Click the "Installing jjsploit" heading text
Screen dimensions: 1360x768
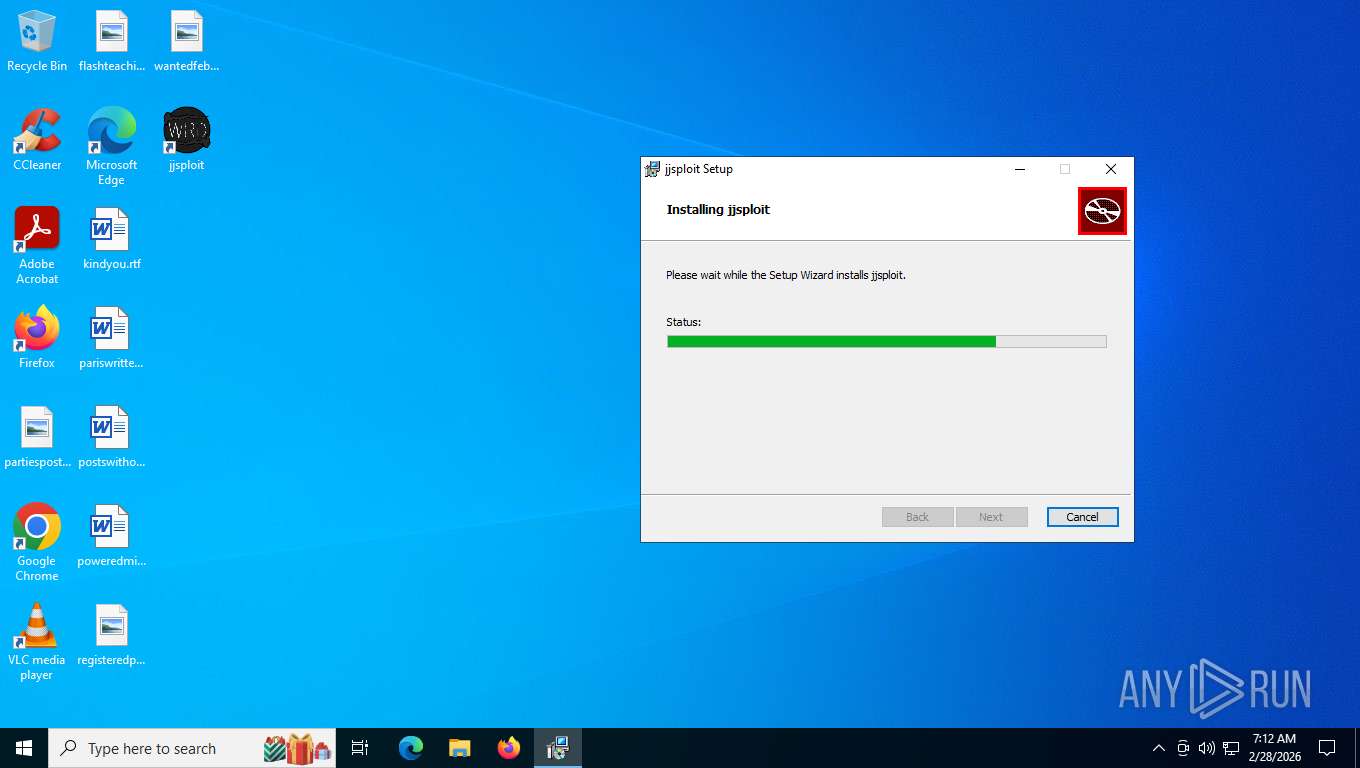point(718,210)
